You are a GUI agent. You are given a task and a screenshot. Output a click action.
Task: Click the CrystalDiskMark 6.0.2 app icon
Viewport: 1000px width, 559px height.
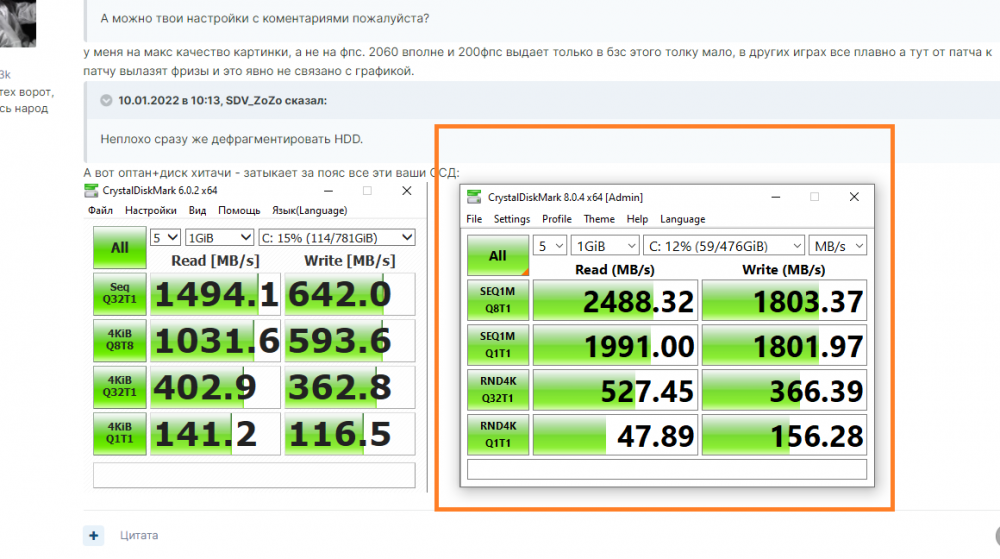click(x=91, y=191)
